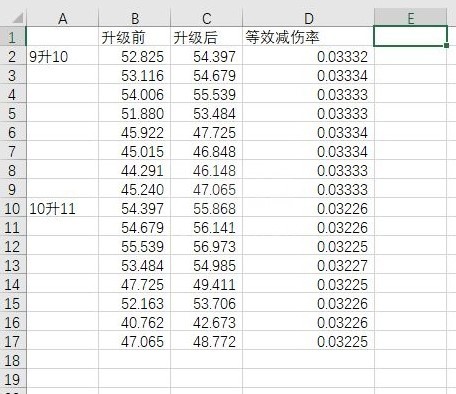This screenshot has width=456, height=394.
Task: Select cell with value 0.03332
Action: 309,56
